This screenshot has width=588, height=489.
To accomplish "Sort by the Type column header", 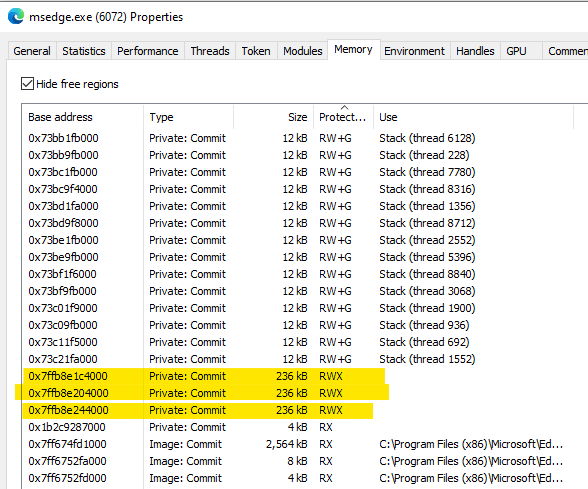I will (188, 117).
